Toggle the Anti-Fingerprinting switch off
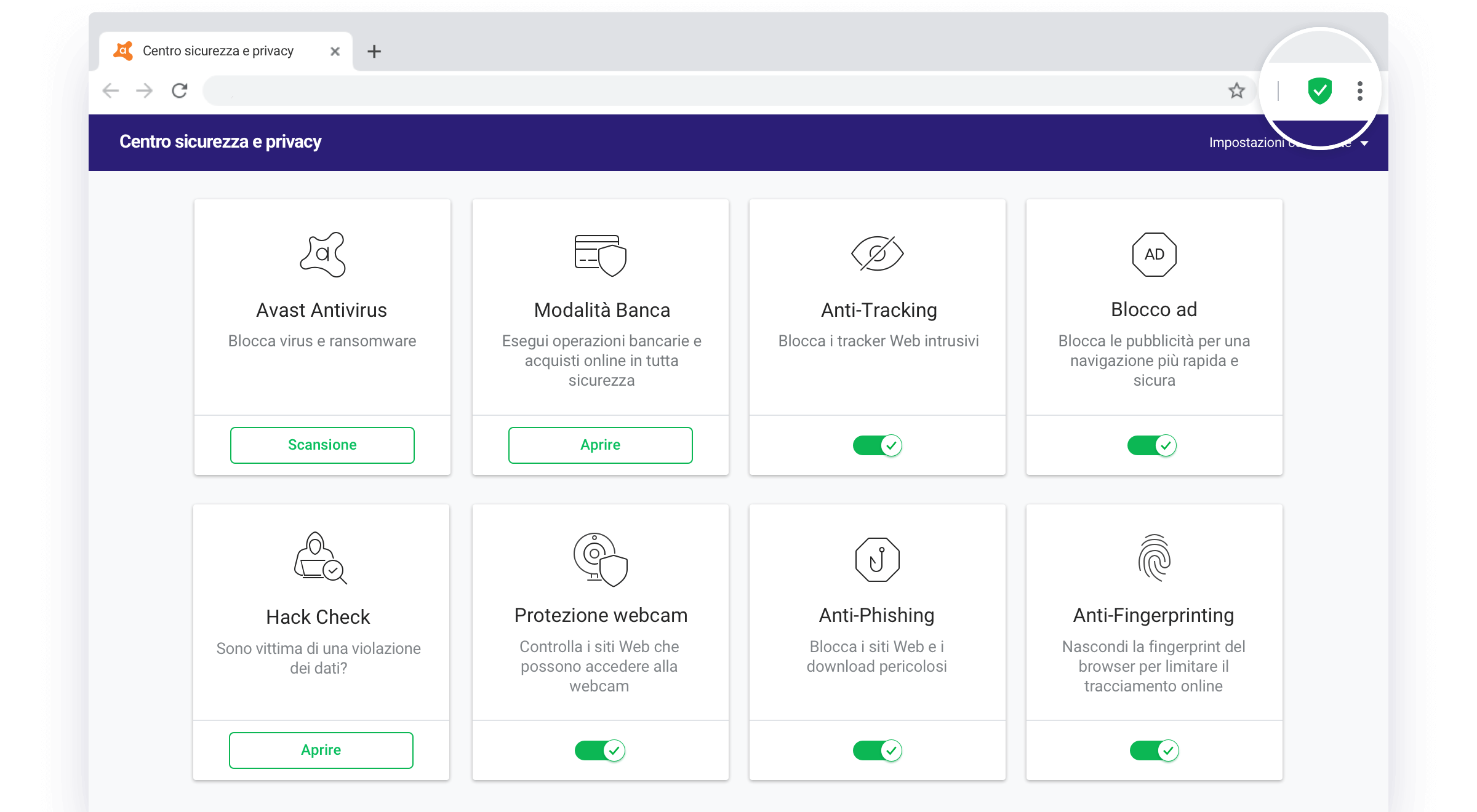The height and width of the screenshot is (812, 1477). pos(1154,750)
